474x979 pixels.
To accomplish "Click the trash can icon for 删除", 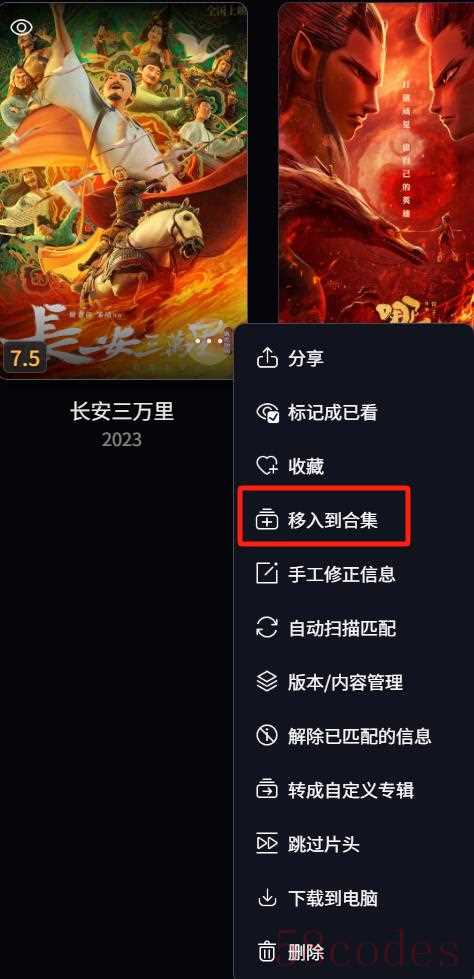I will tap(267, 952).
